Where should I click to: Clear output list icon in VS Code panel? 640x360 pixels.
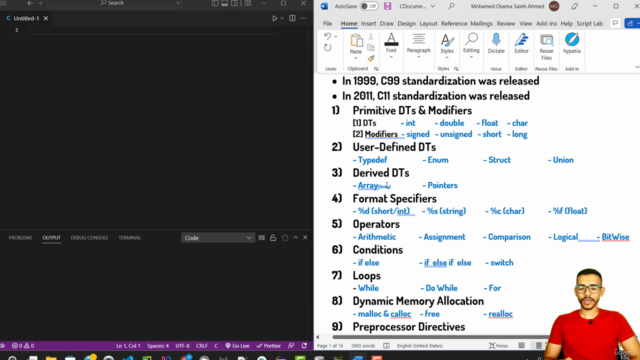[x=262, y=238]
